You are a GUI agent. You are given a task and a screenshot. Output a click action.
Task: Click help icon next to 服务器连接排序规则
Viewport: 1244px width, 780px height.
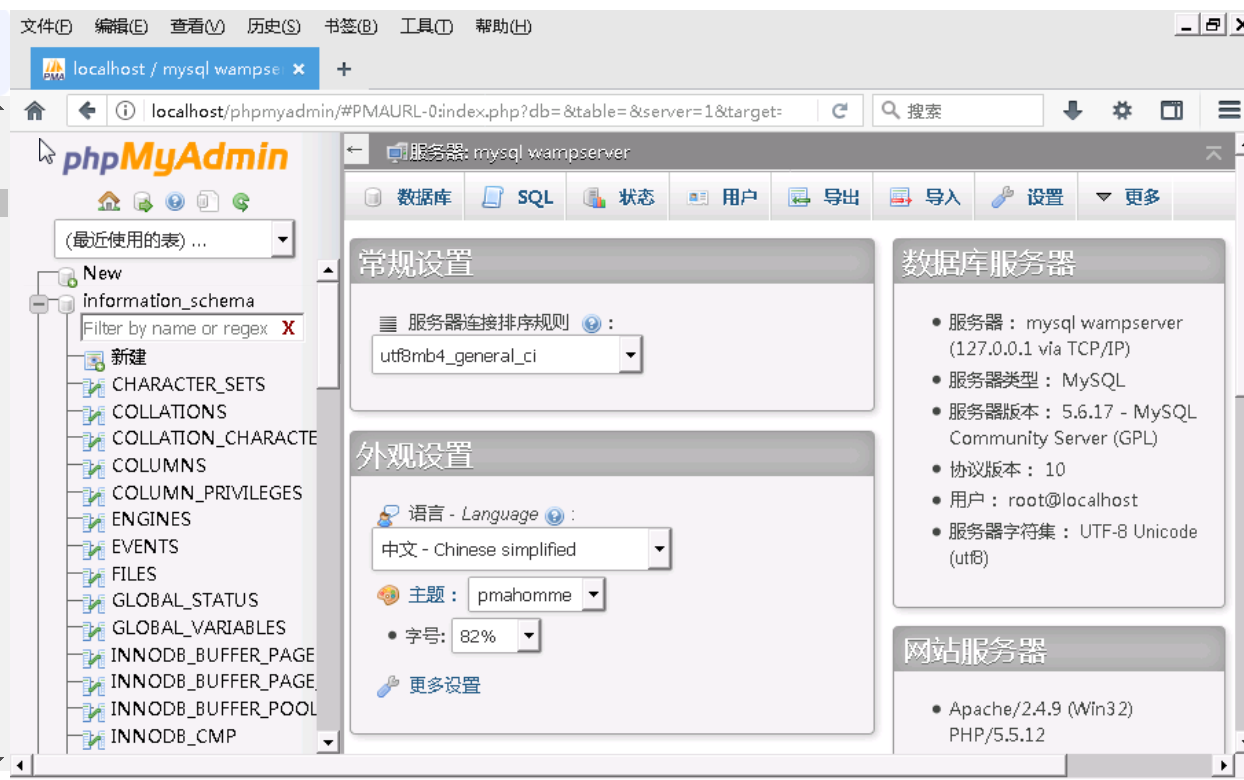[591, 324]
